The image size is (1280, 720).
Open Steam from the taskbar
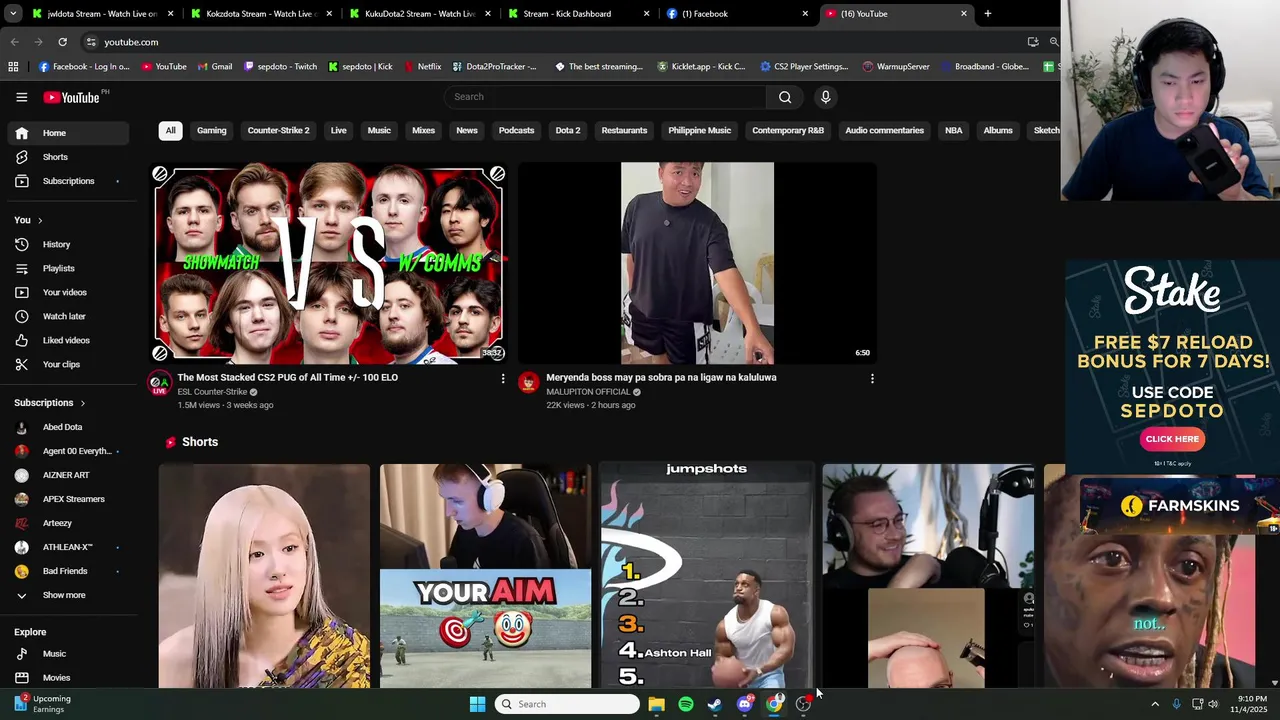(715, 704)
